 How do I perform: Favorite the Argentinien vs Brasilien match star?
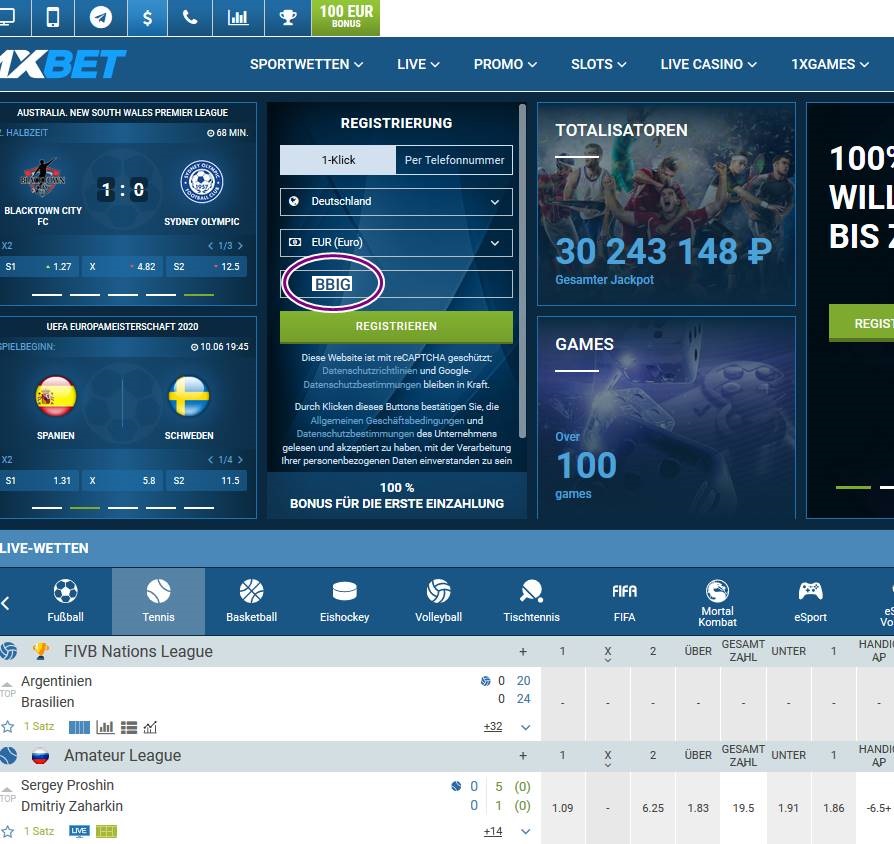pos(7,727)
